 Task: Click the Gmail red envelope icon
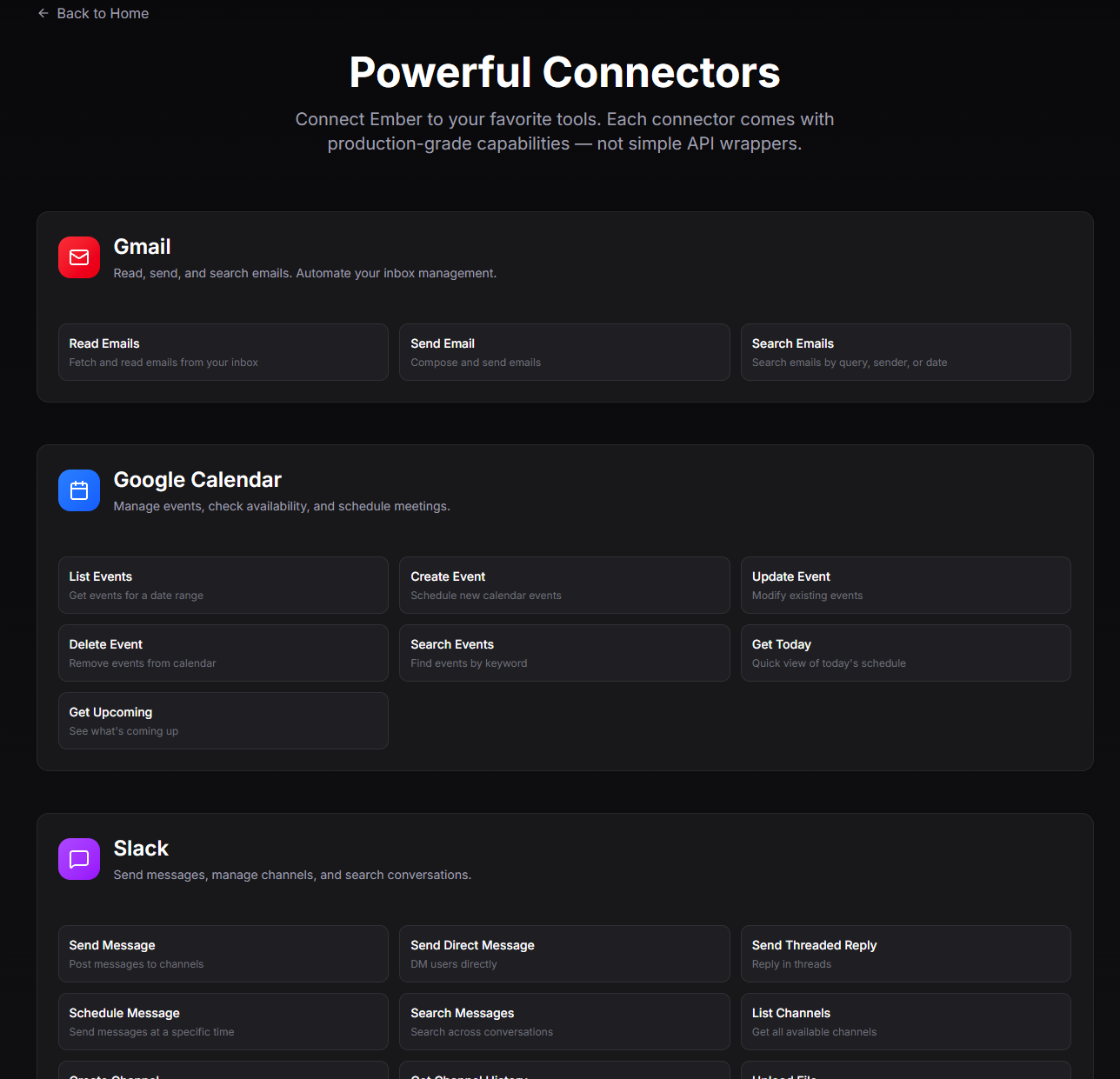coord(79,257)
